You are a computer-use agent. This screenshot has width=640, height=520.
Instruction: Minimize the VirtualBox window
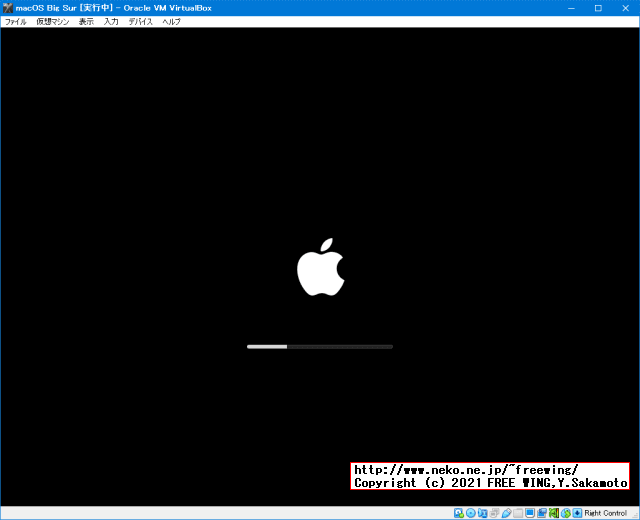point(571,8)
